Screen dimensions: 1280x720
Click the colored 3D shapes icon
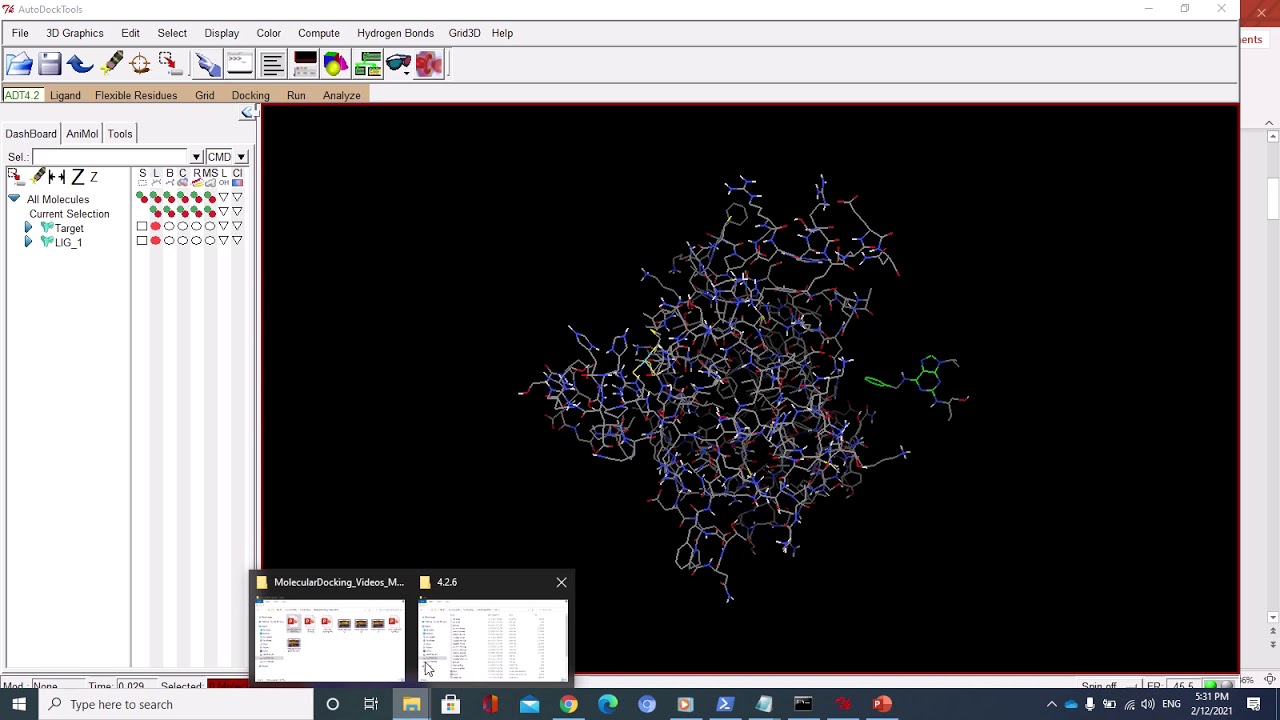[336, 65]
